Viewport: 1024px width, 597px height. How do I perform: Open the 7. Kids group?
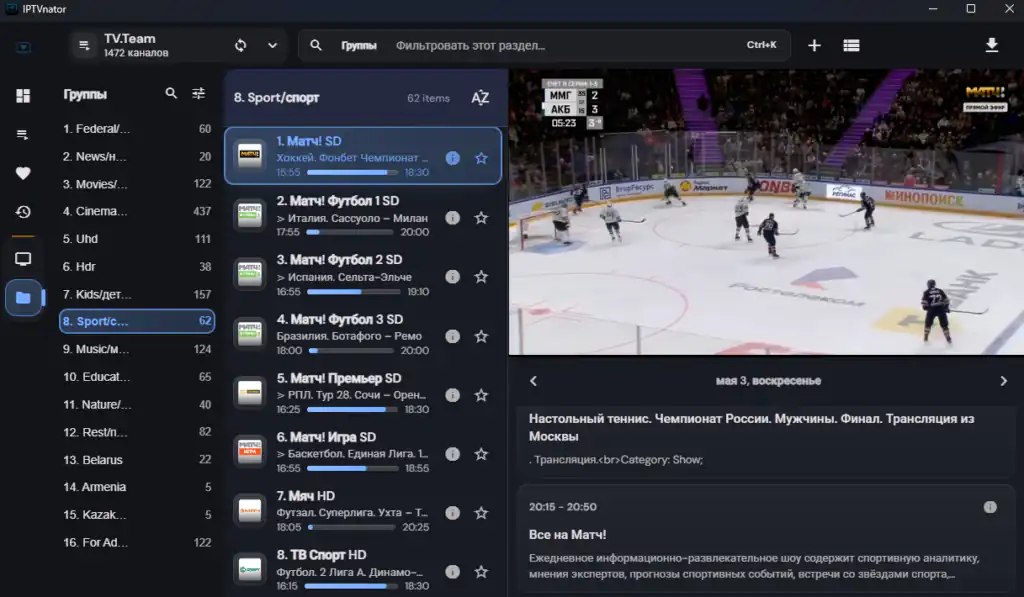(x=137, y=295)
